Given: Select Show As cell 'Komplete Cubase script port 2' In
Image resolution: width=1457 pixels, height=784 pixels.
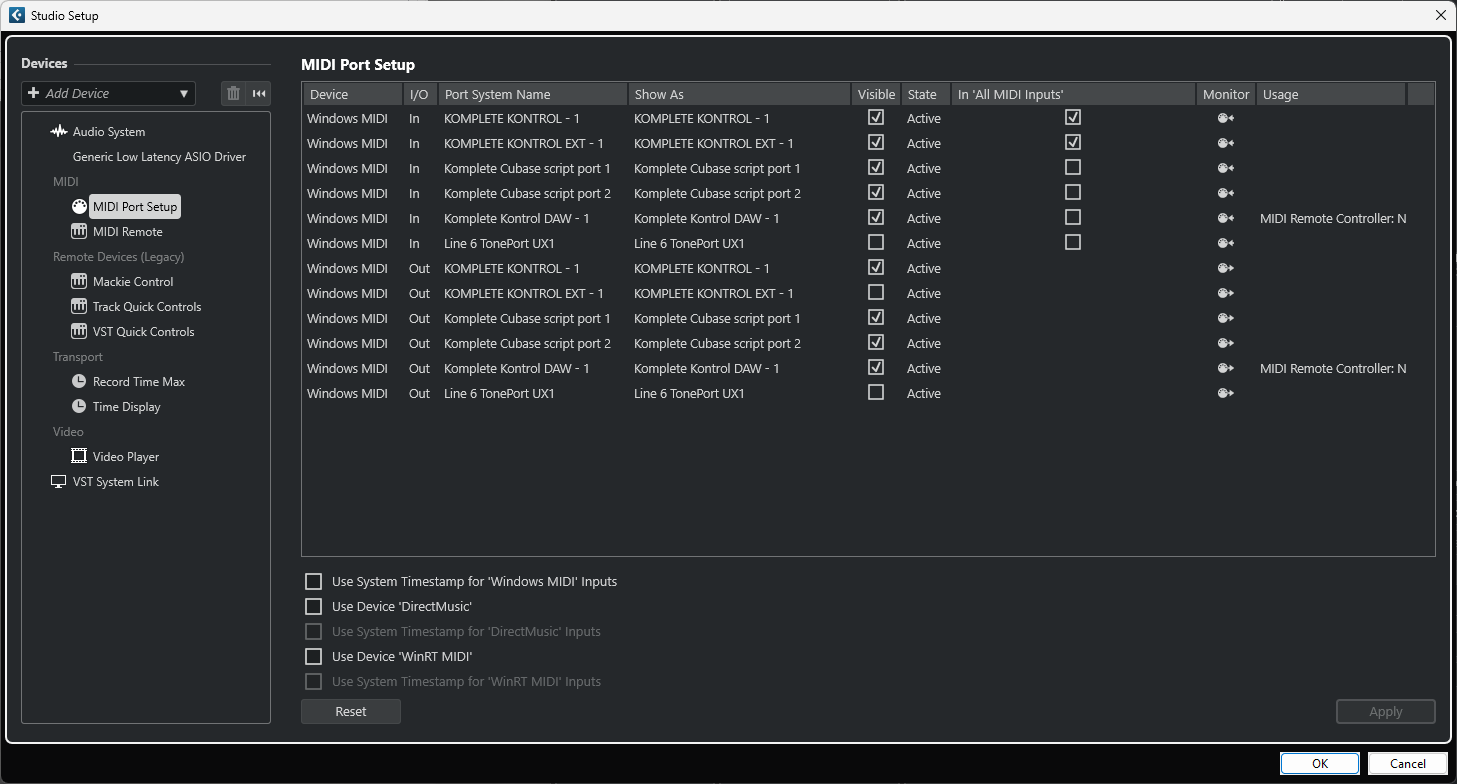Looking at the screenshot, I should (x=717, y=193).
